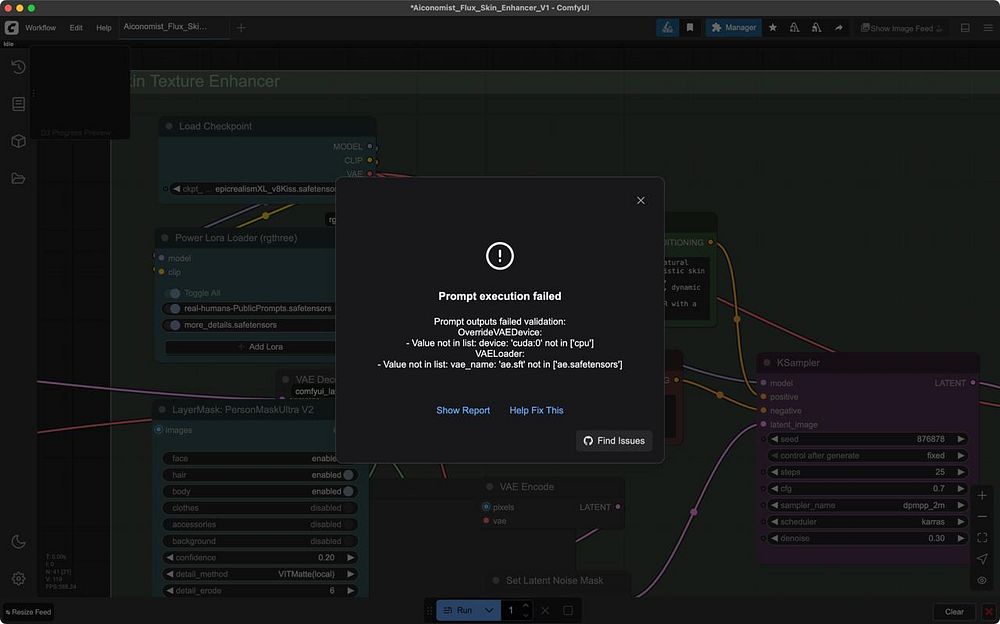
Task: Open the hamburger menu at top right
Action: pyautogui.click(x=988, y=28)
